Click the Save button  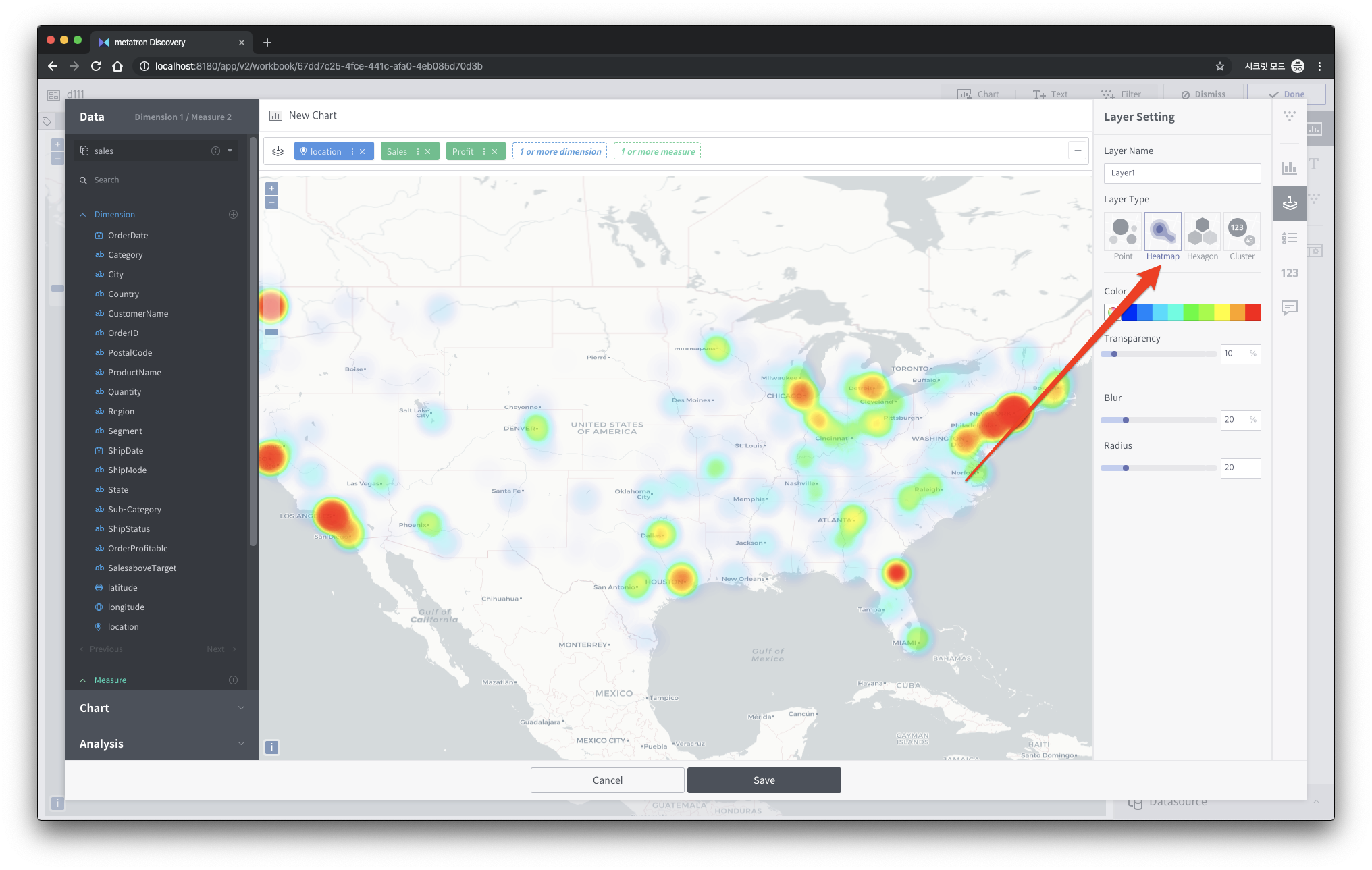(x=764, y=780)
